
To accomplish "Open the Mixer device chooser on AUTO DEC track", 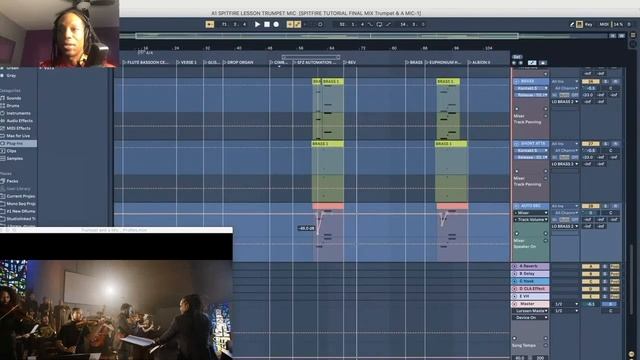I will coord(531,213).
